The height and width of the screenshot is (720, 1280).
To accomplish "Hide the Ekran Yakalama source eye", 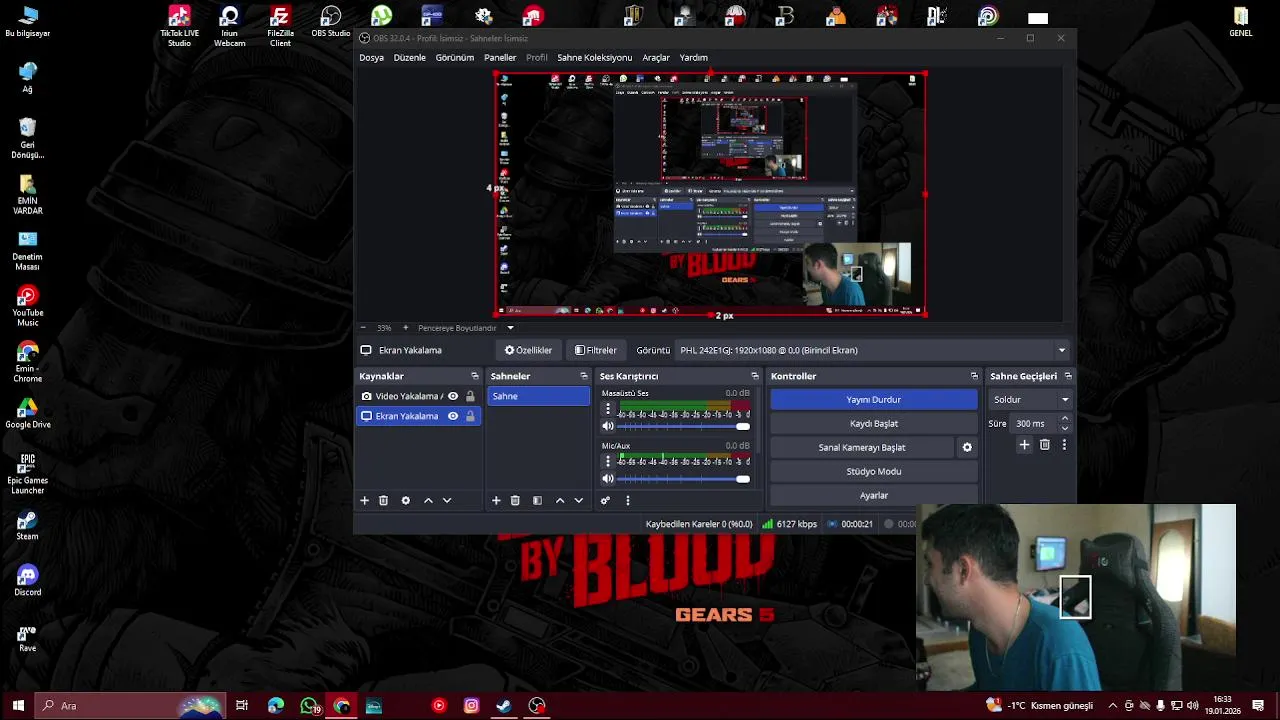I will click(x=453, y=416).
